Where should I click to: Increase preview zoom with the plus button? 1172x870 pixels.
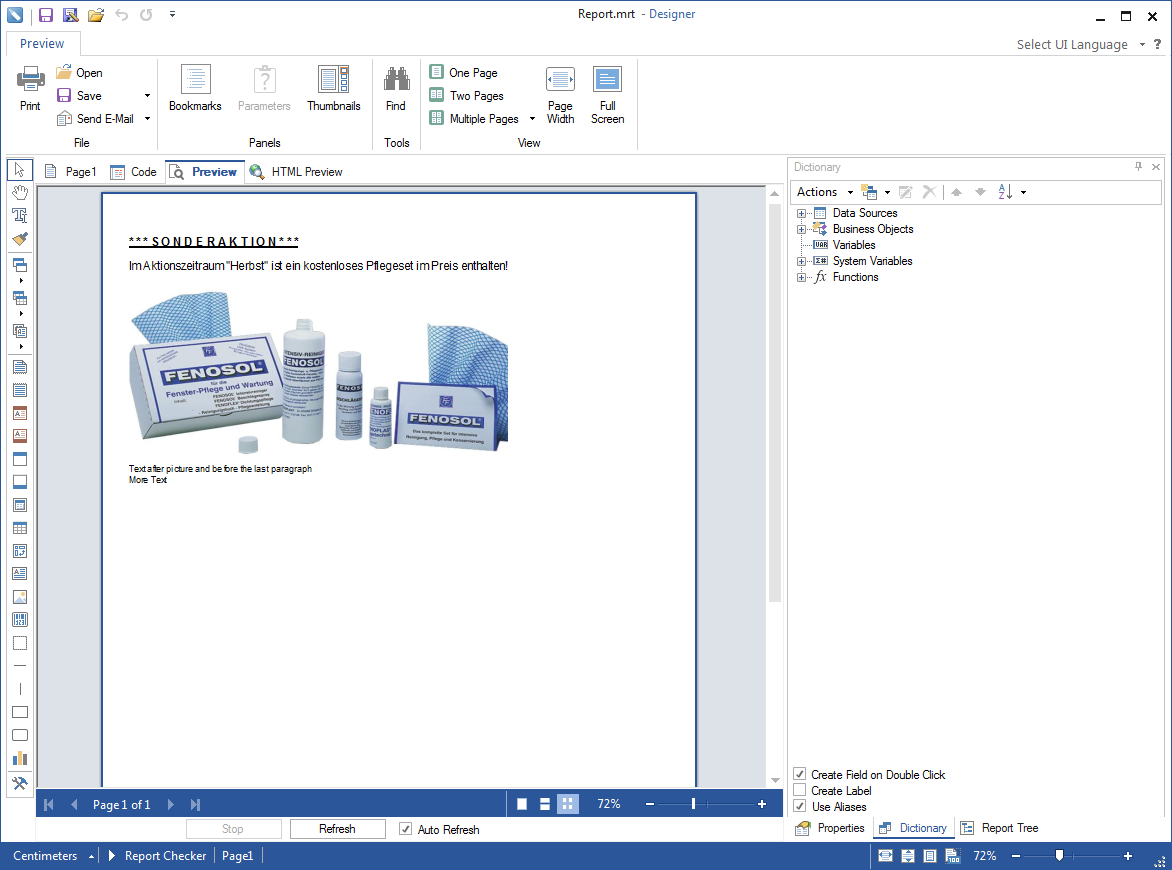pyautogui.click(x=762, y=804)
